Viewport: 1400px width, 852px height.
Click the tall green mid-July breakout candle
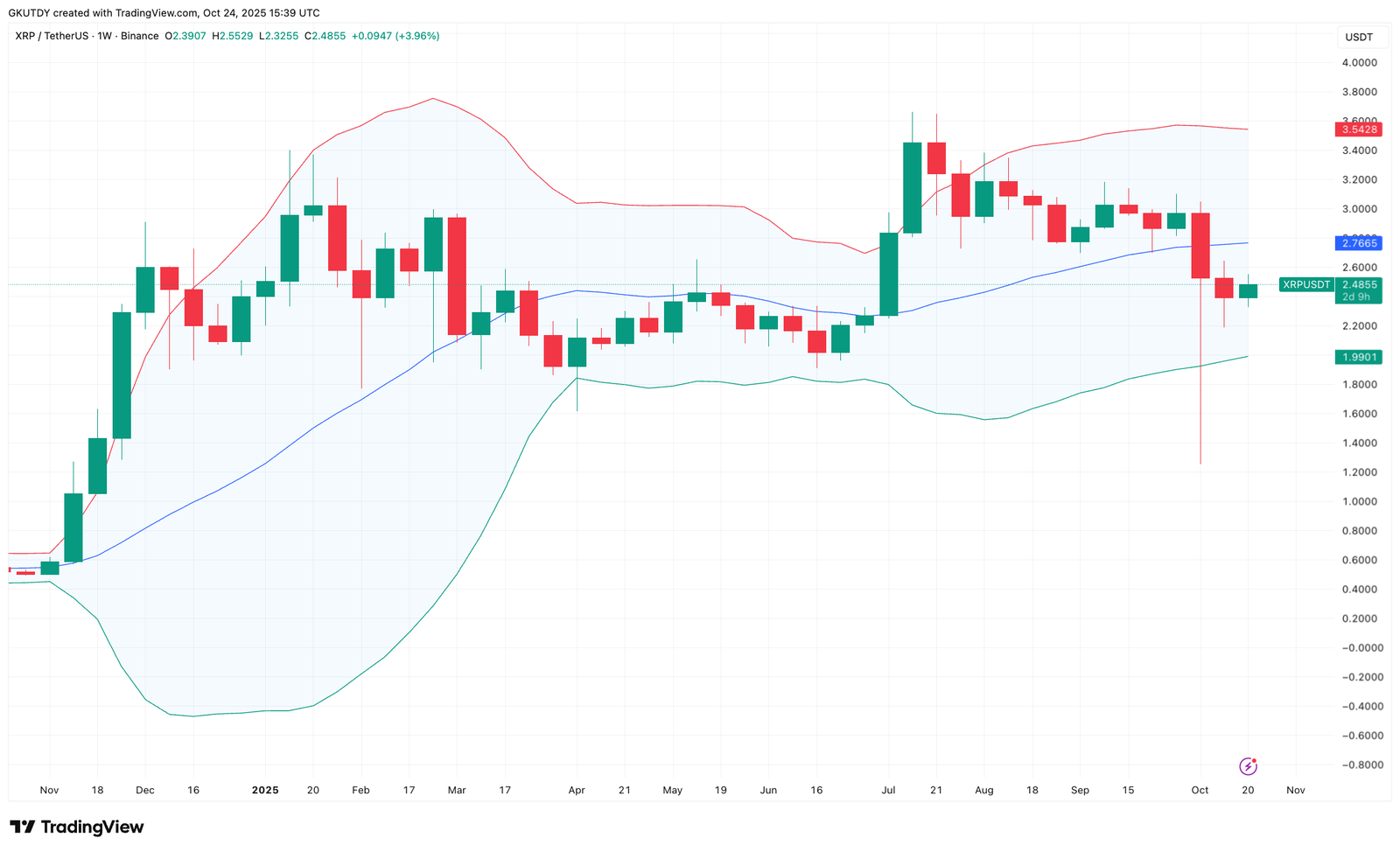click(912, 187)
